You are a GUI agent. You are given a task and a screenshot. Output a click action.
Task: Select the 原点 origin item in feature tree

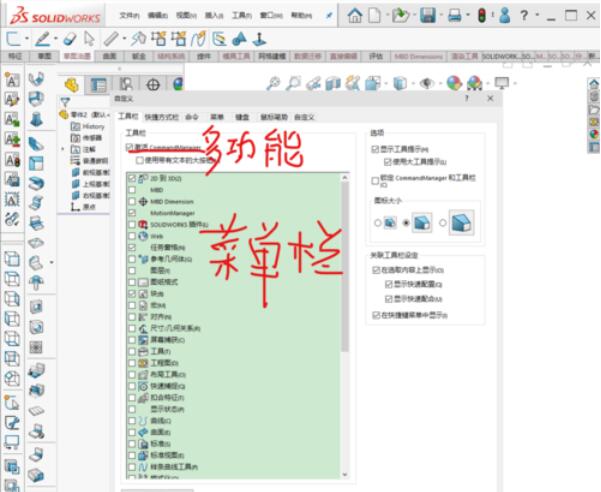(83, 207)
